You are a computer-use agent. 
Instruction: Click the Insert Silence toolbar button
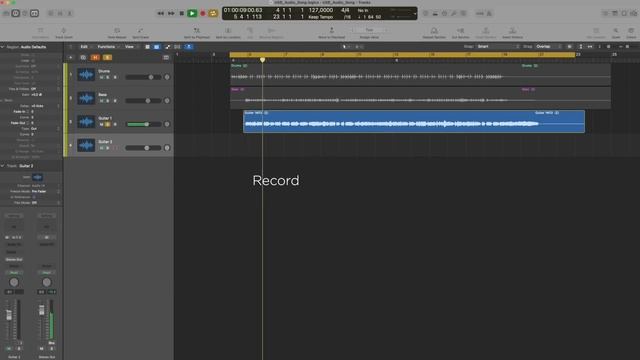(513, 33)
